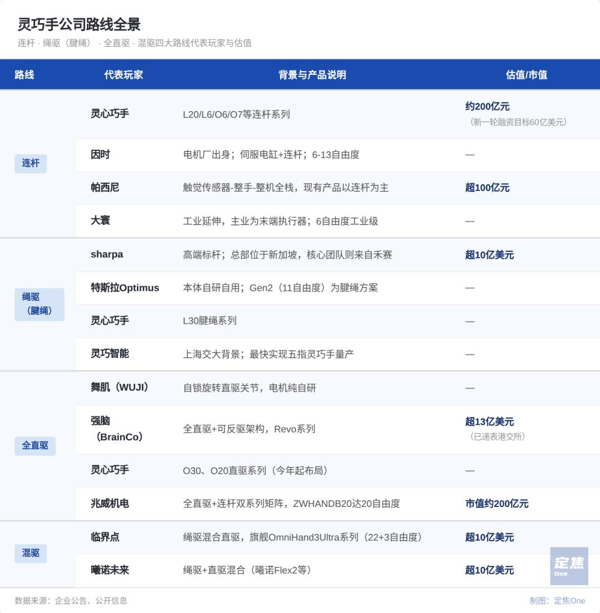This screenshot has width=600, height=613.
Task: Select the 帕西尼 company name
Action: tap(105, 188)
